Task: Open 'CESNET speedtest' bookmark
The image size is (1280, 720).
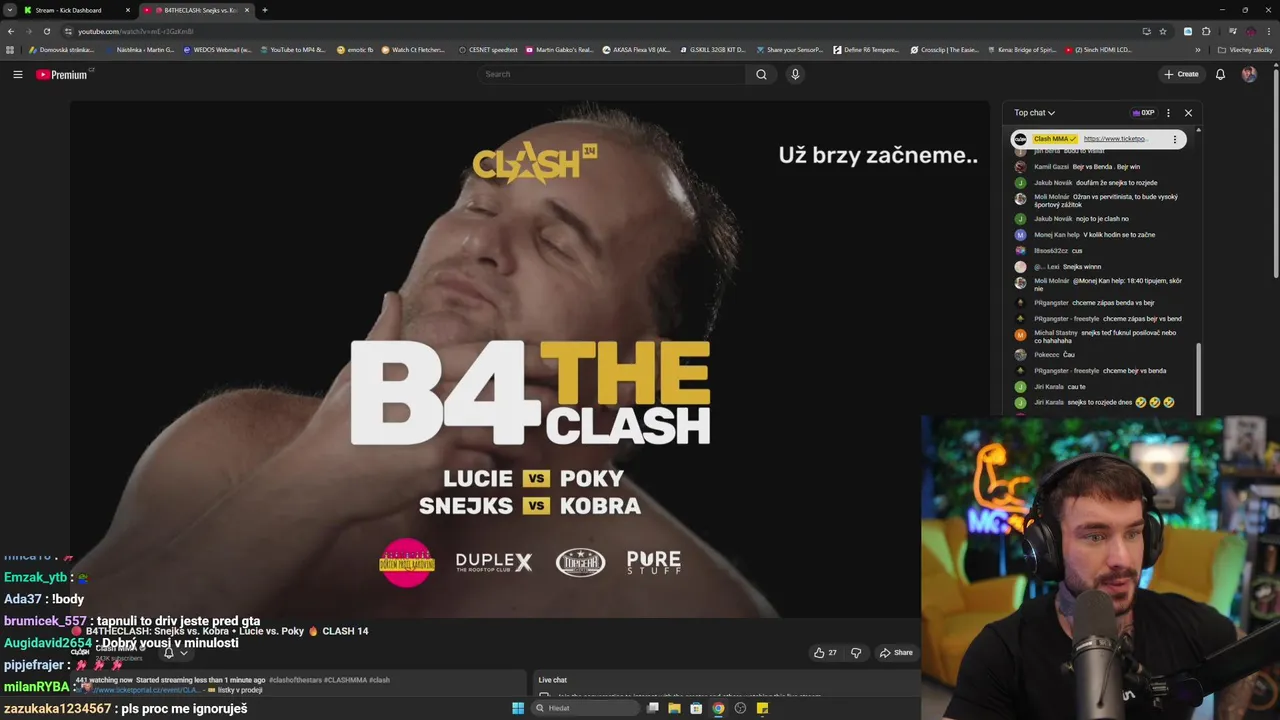Action: [x=489, y=49]
